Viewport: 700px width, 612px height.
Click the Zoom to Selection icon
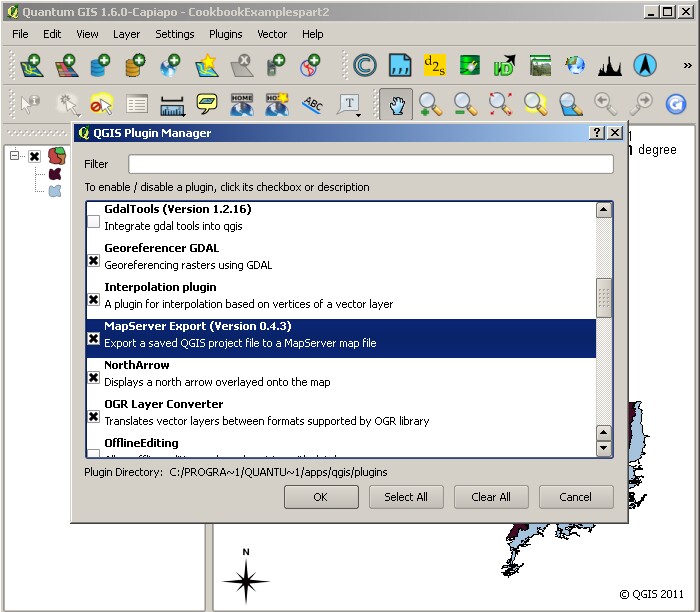[535, 104]
